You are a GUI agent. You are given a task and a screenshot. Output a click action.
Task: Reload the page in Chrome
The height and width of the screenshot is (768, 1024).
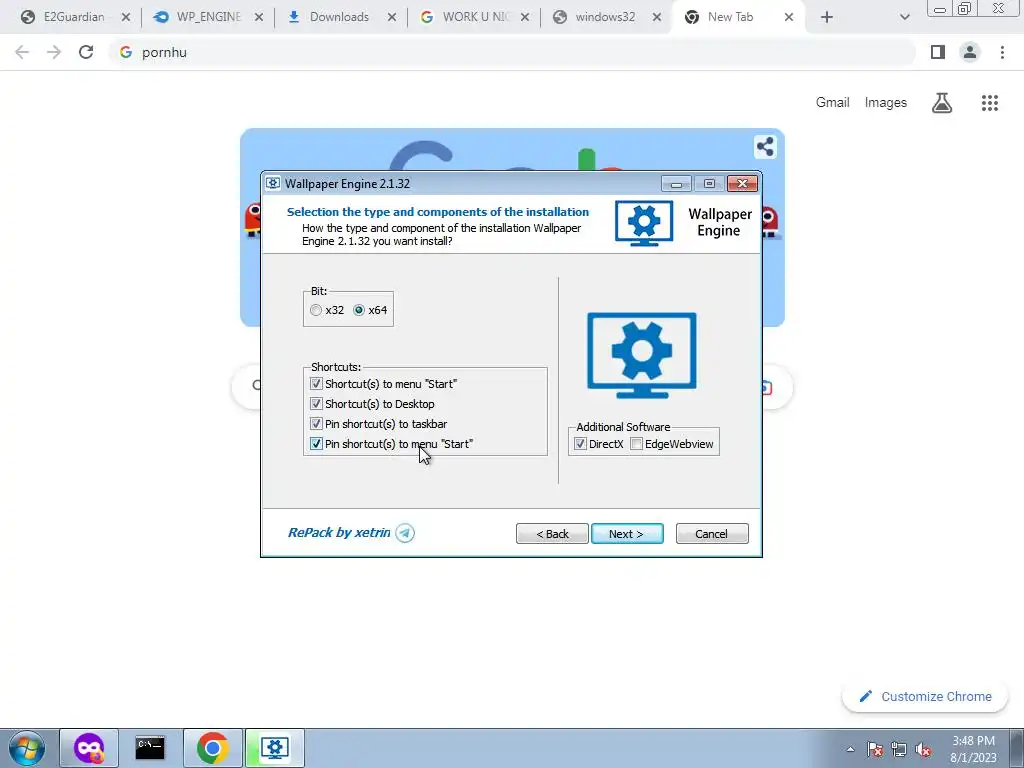click(x=86, y=52)
